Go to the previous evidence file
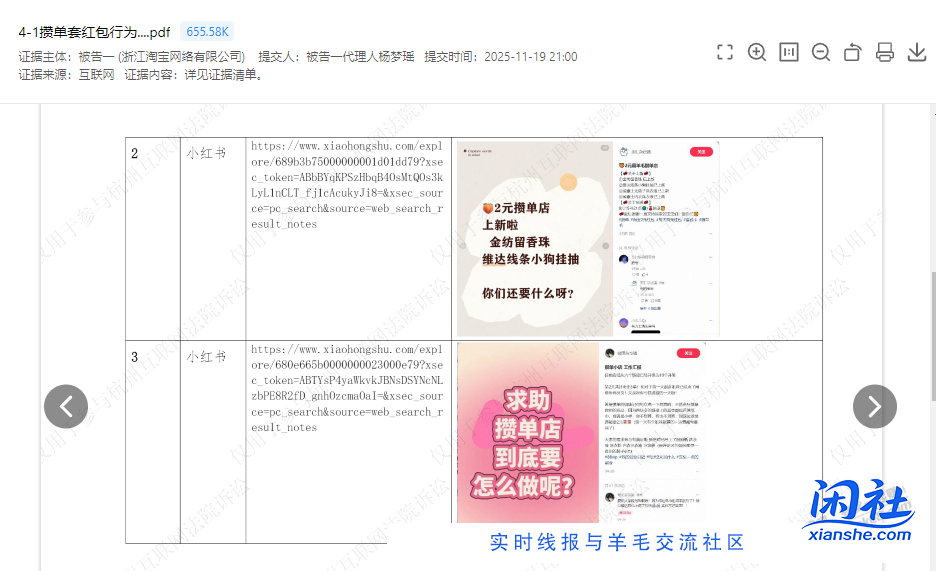Image resolution: width=936 pixels, height=571 pixels. tap(66, 406)
